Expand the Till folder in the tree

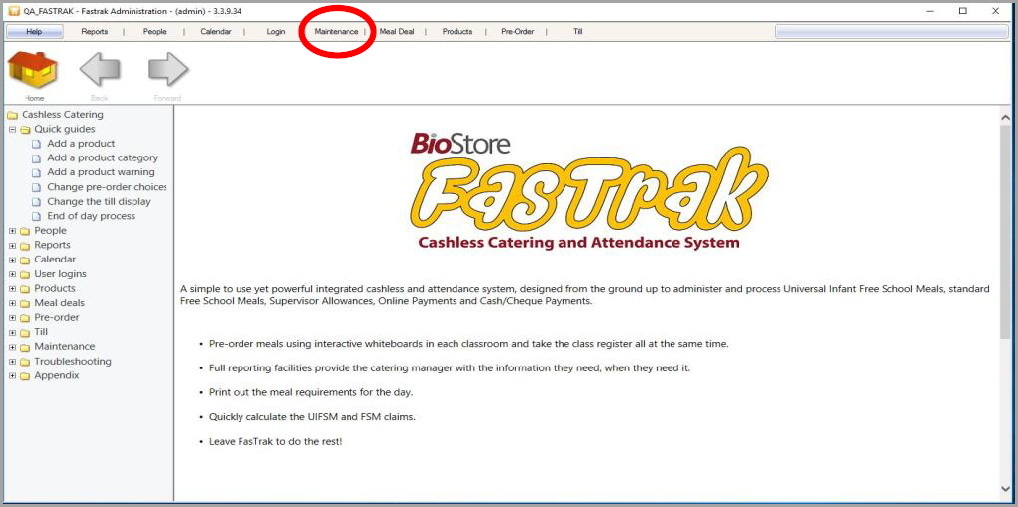[x=12, y=332]
